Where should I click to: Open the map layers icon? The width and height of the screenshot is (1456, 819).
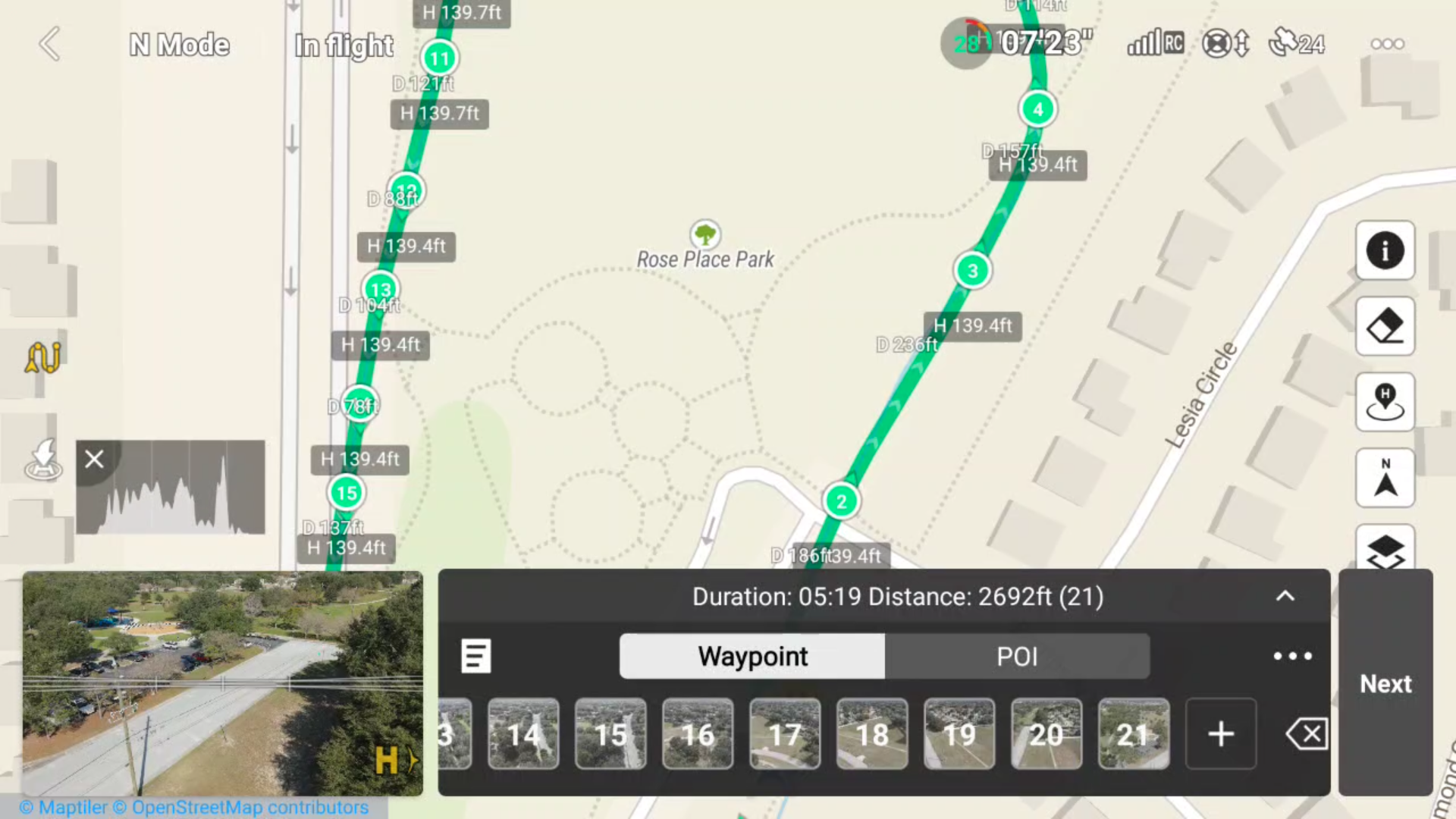tap(1385, 548)
